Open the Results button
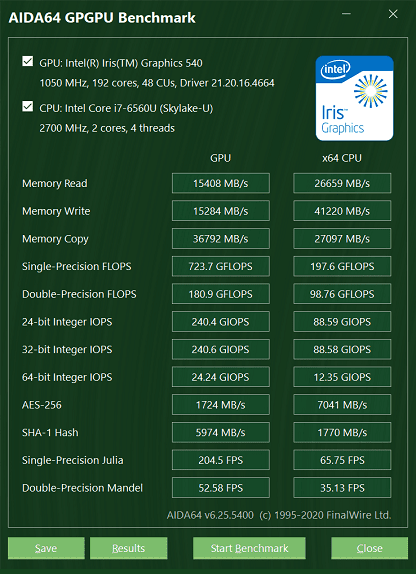 (x=129, y=548)
